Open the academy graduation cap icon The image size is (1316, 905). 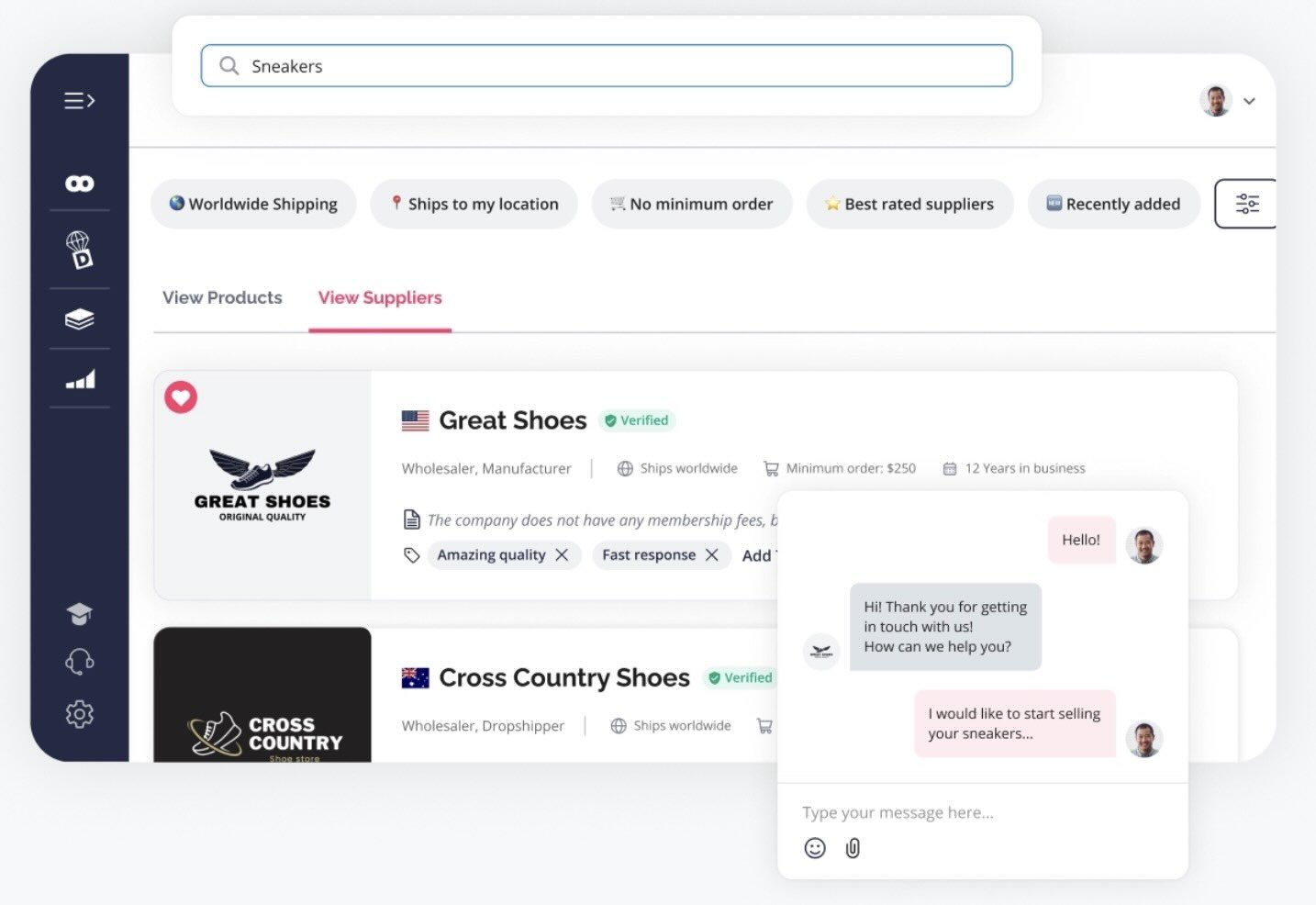(79, 613)
